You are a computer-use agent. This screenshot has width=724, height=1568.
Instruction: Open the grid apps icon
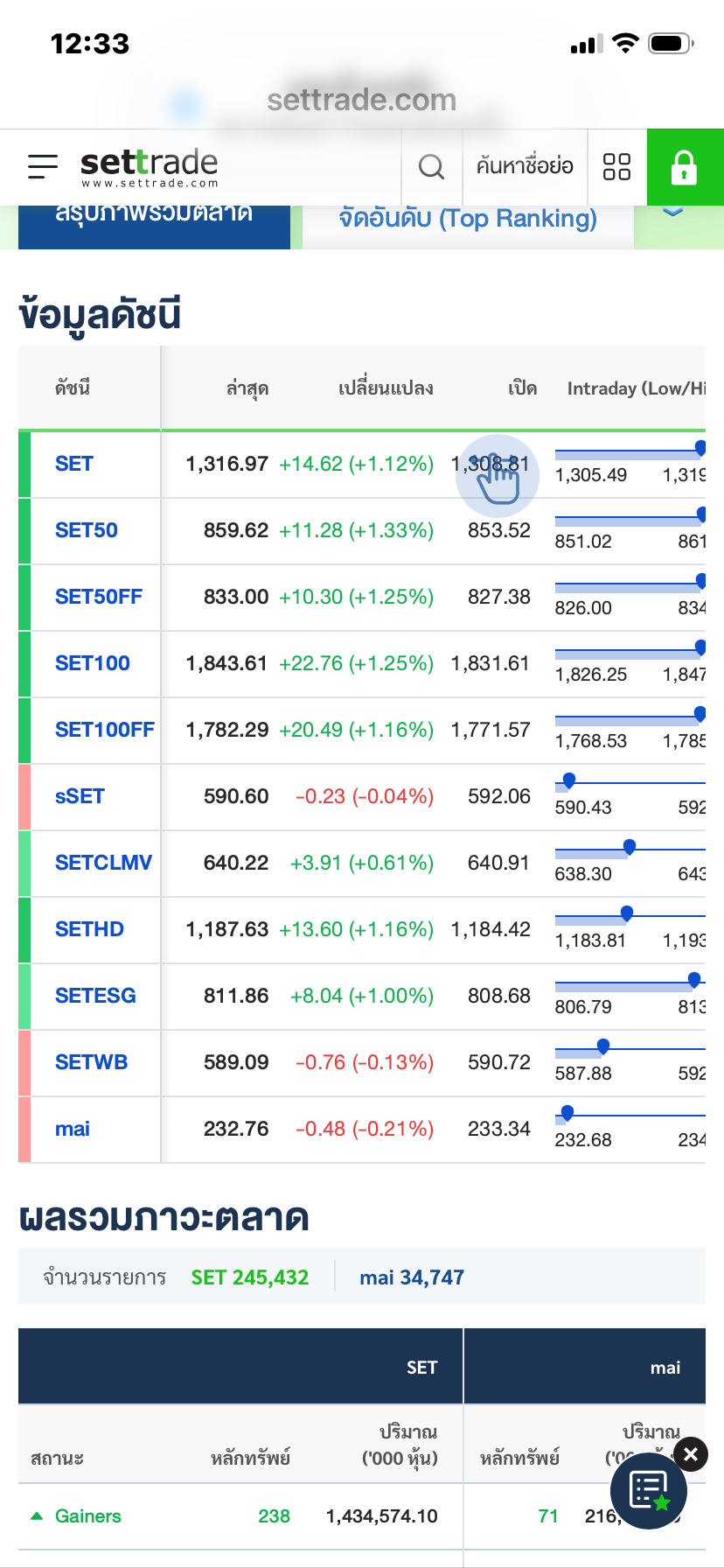616,166
